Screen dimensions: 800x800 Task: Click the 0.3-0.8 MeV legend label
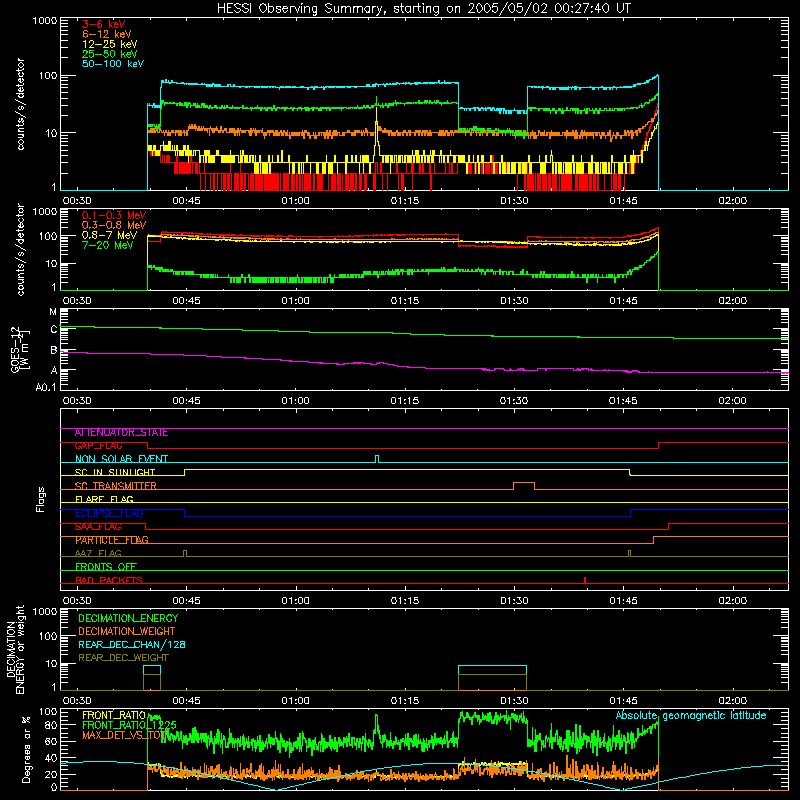(114, 225)
